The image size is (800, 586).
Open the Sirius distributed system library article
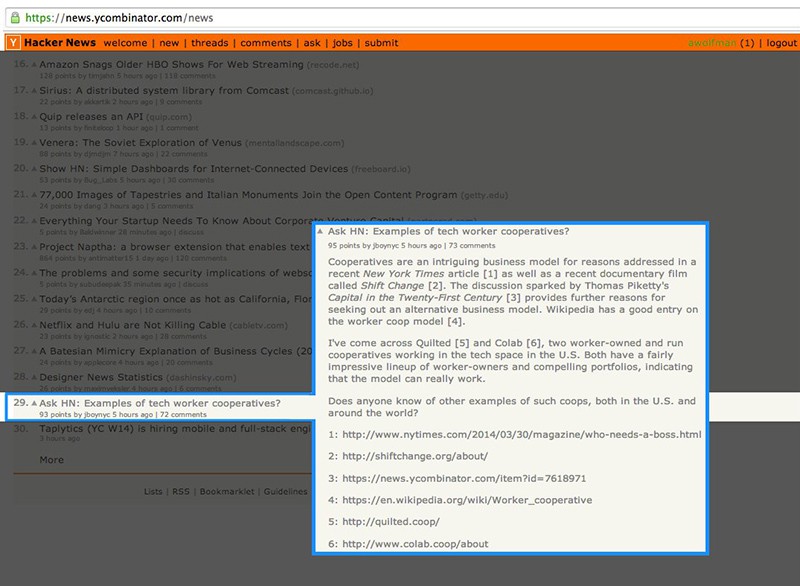tap(164, 91)
